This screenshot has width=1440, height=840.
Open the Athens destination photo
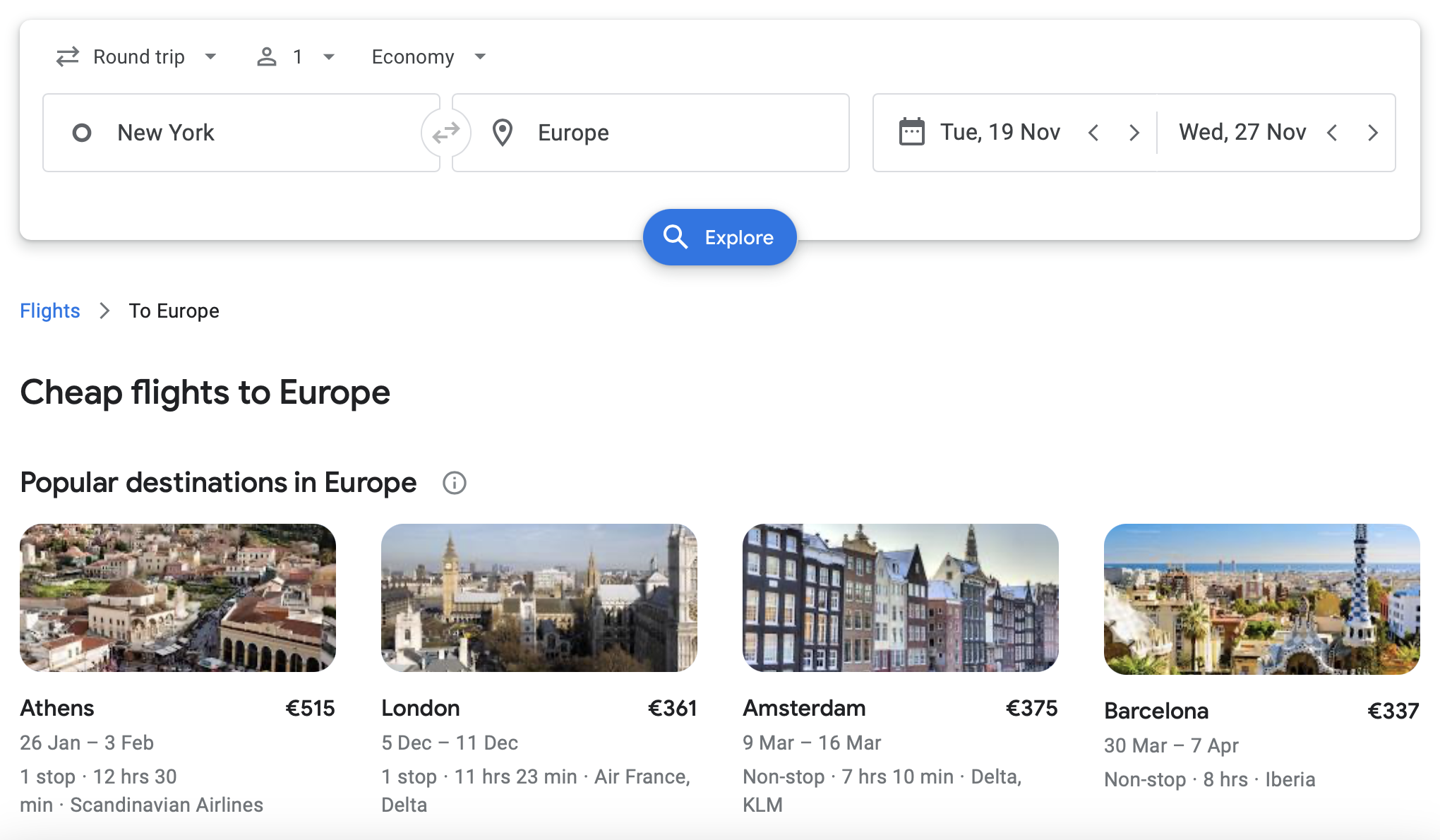coord(178,598)
